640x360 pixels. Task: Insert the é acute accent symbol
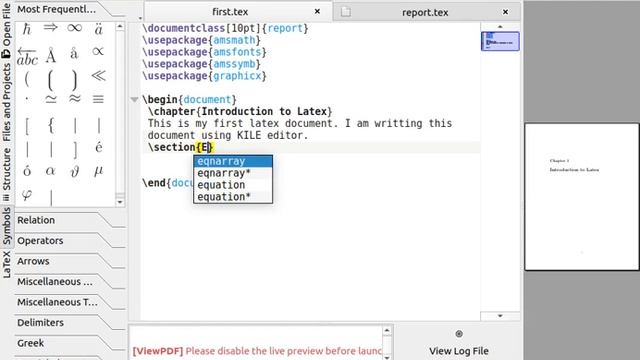click(99, 147)
